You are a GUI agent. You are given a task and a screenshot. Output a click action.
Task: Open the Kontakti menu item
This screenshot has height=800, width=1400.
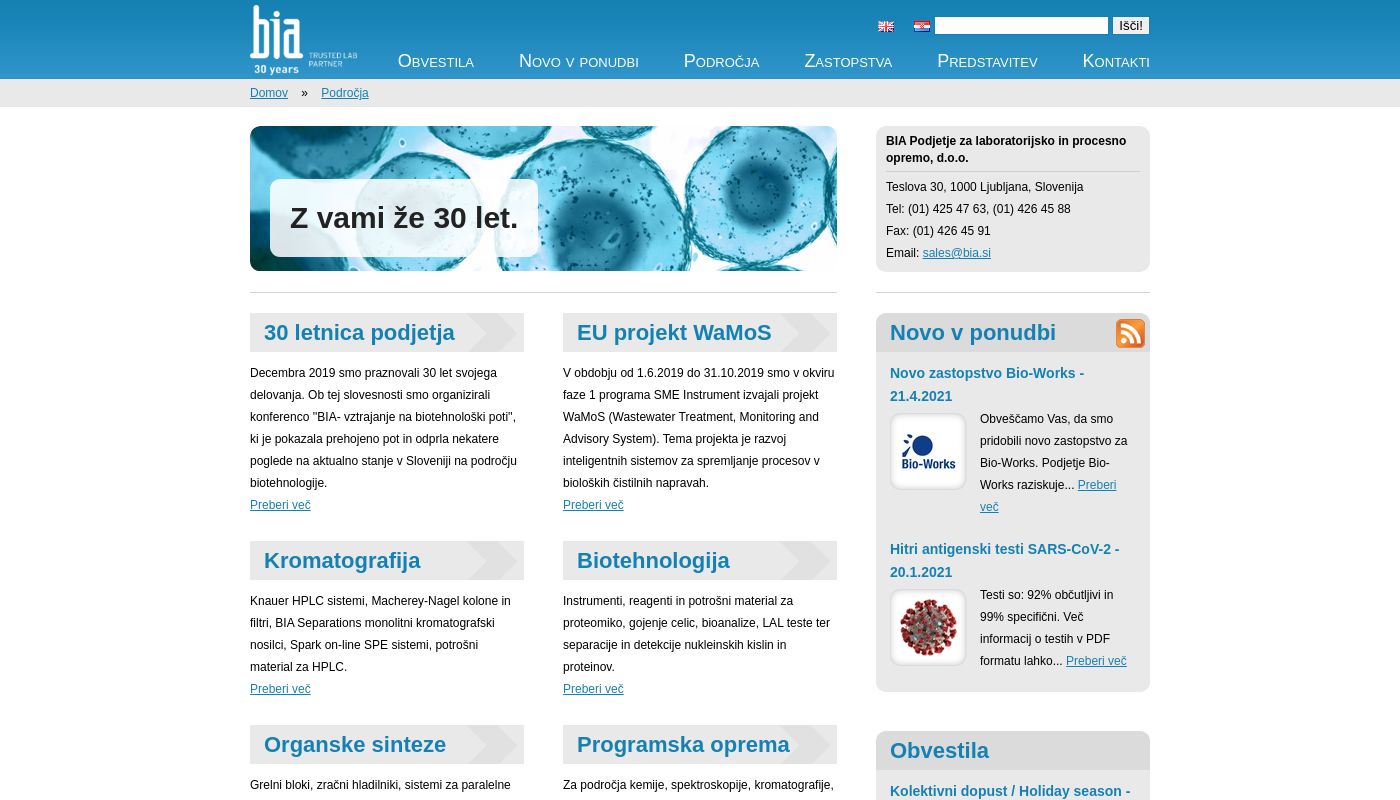(x=1116, y=61)
